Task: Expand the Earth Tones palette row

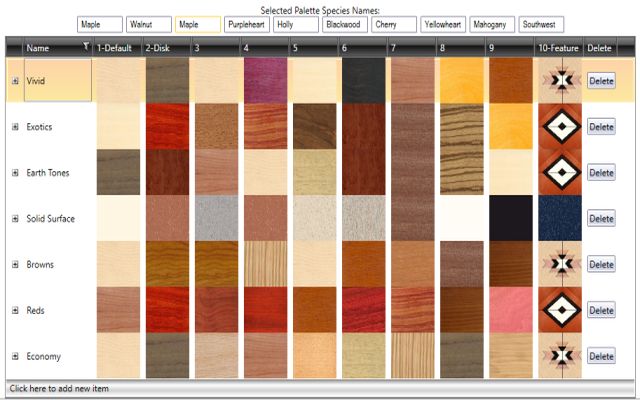Action: pyautogui.click(x=15, y=173)
